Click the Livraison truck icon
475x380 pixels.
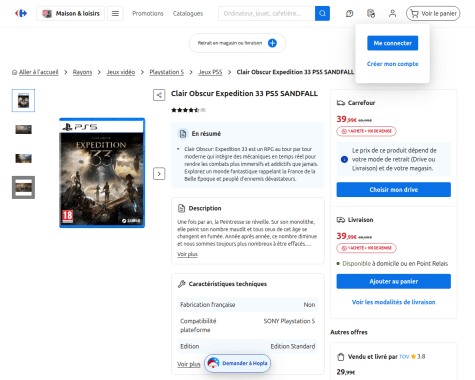(x=341, y=220)
